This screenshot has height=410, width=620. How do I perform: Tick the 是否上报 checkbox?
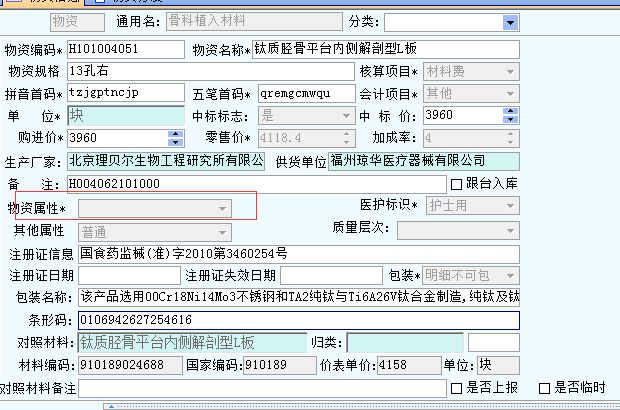(x=456, y=388)
